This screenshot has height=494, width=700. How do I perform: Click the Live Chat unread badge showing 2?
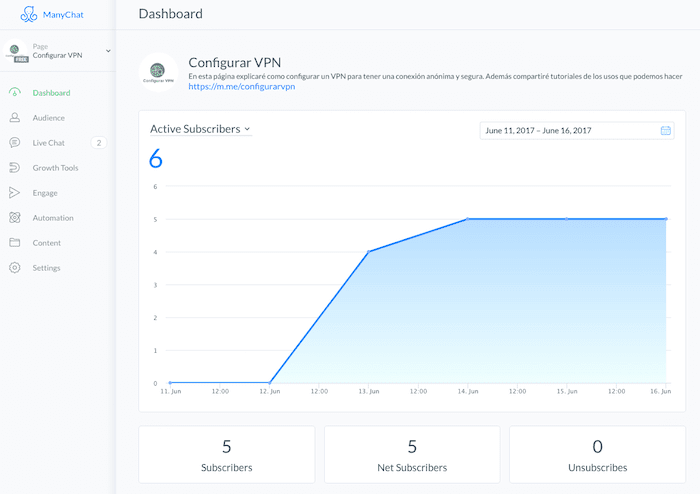point(99,143)
